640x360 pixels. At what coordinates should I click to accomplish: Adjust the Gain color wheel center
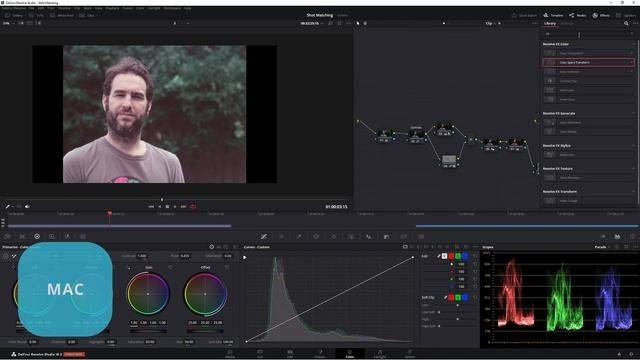(x=148, y=294)
